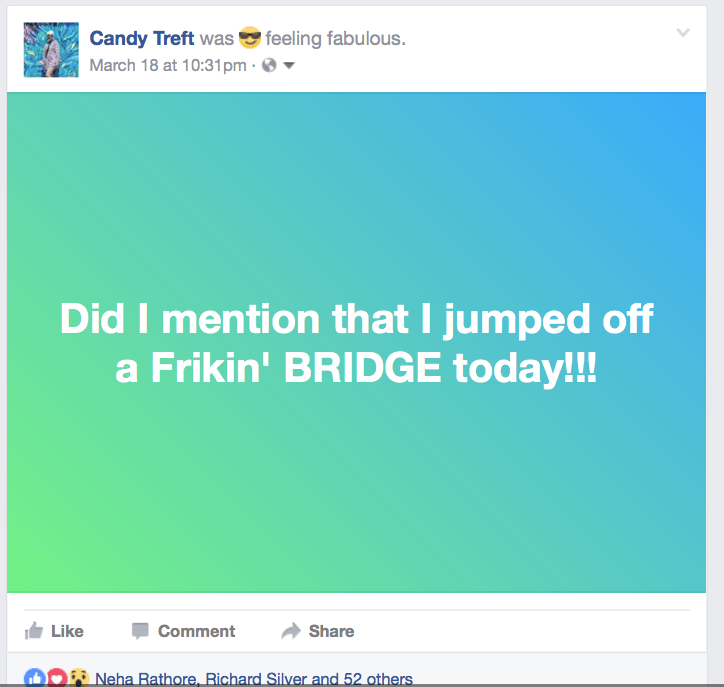724x687 pixels.
Task: Click the blue Like reaction icon
Action: pos(35,679)
